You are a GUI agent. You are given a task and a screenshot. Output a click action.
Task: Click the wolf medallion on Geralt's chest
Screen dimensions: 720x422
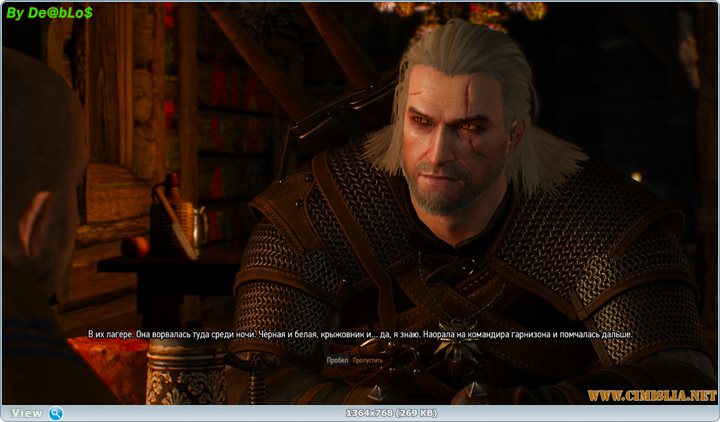(456, 352)
